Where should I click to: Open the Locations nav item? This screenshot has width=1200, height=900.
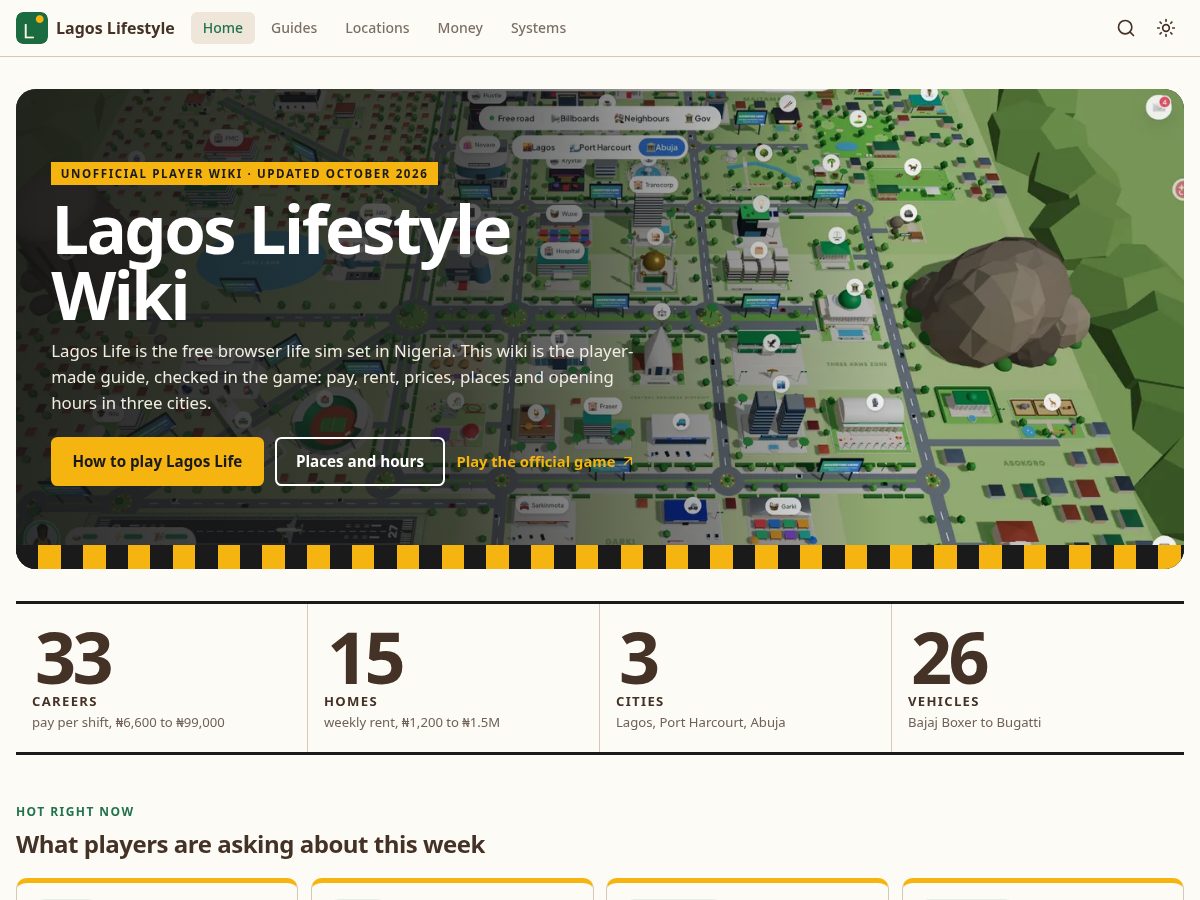[x=377, y=28]
